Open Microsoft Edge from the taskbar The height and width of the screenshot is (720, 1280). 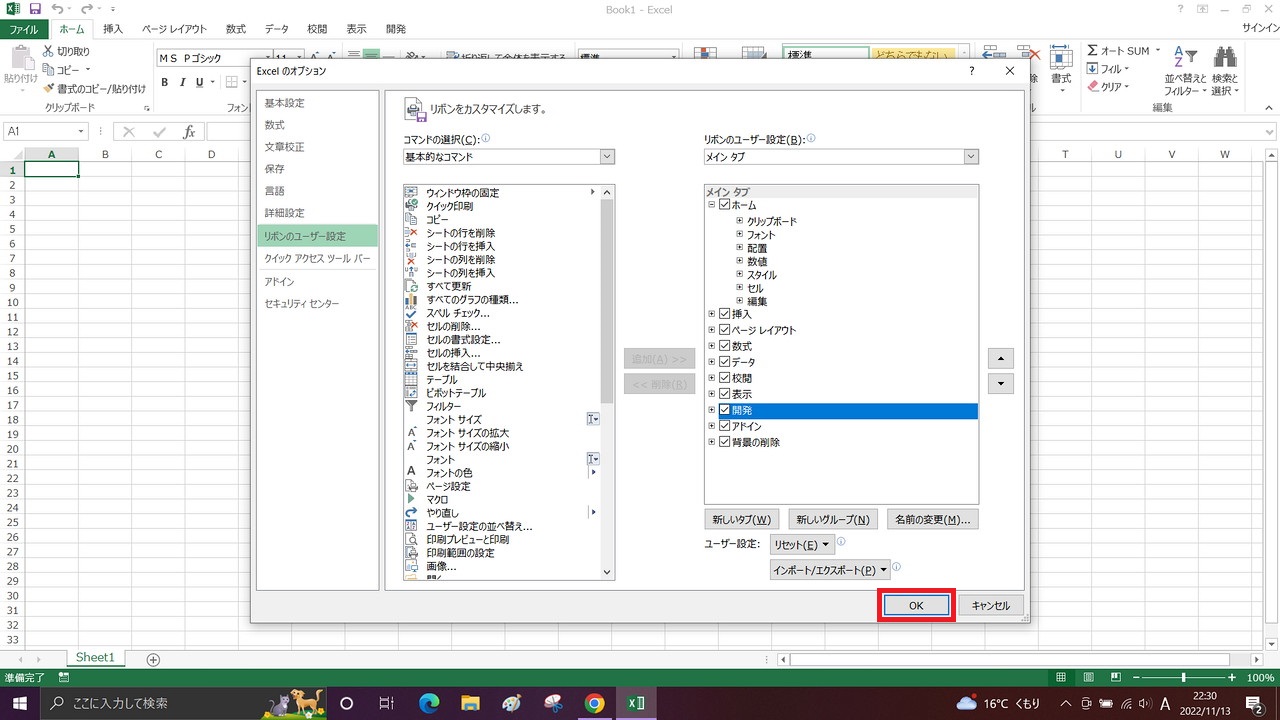pyautogui.click(x=429, y=703)
